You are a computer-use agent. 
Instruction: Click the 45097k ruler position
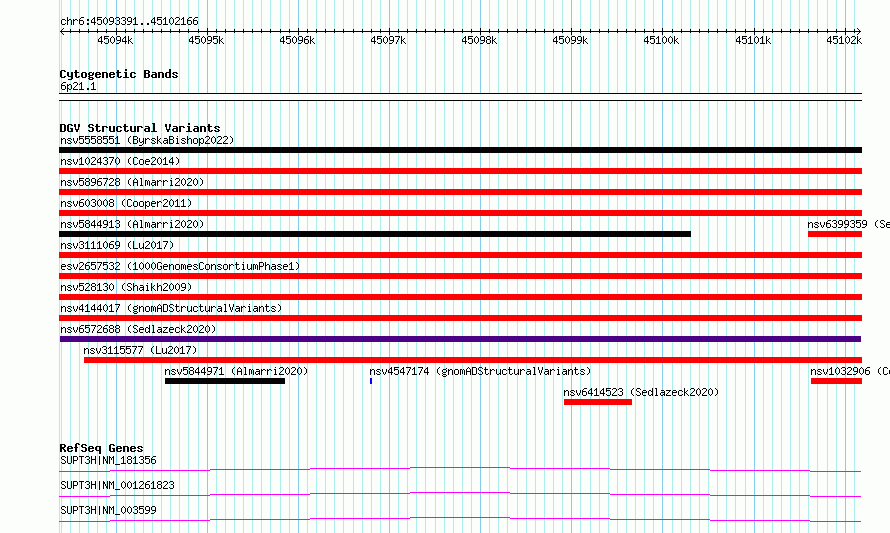click(388, 40)
